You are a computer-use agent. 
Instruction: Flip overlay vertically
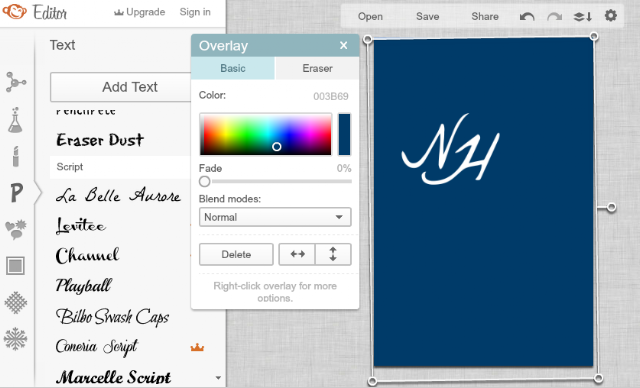click(333, 254)
